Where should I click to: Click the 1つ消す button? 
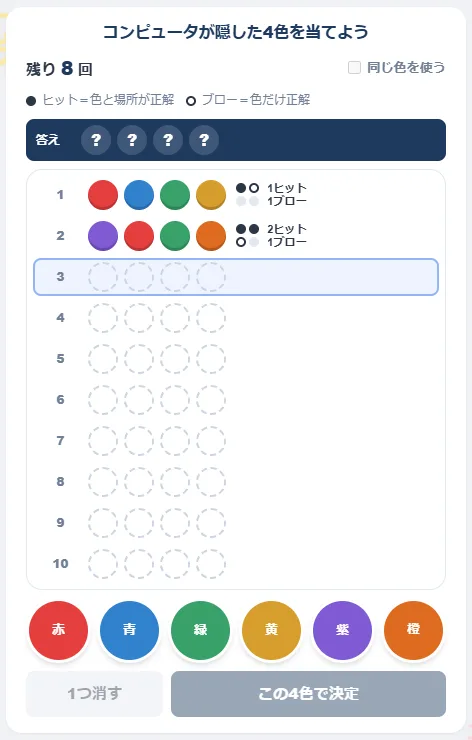[94, 694]
